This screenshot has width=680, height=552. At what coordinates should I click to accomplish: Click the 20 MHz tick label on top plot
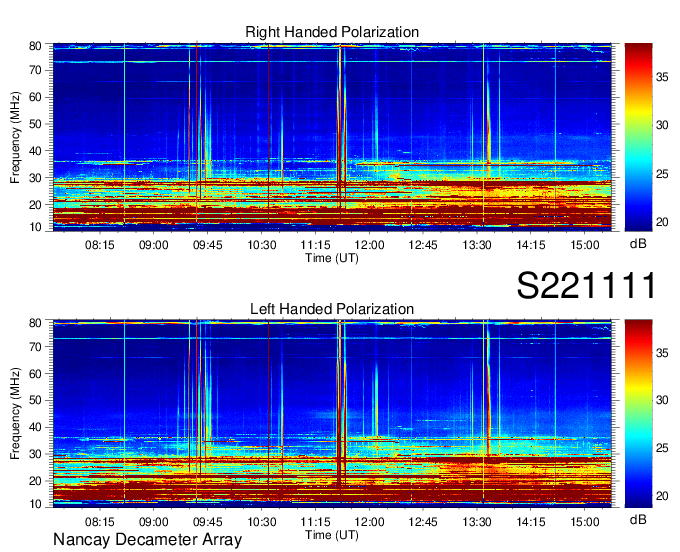pos(35,205)
